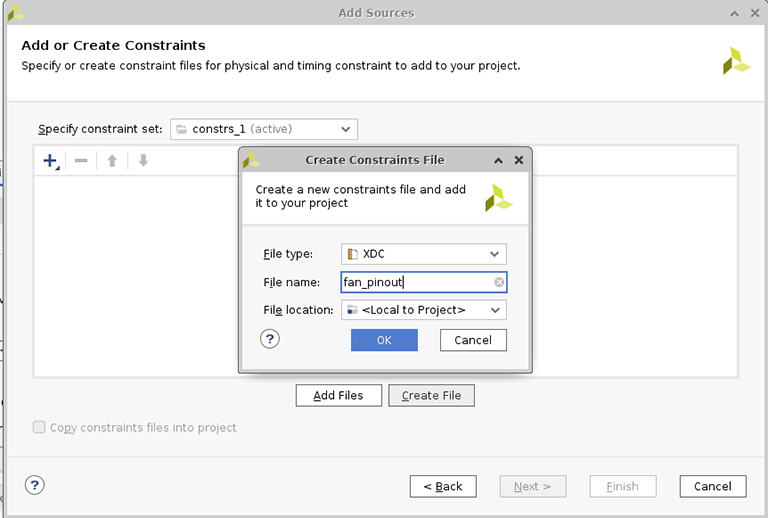Clear the File name field with X icon
This screenshot has height=518, width=768.
(498, 283)
